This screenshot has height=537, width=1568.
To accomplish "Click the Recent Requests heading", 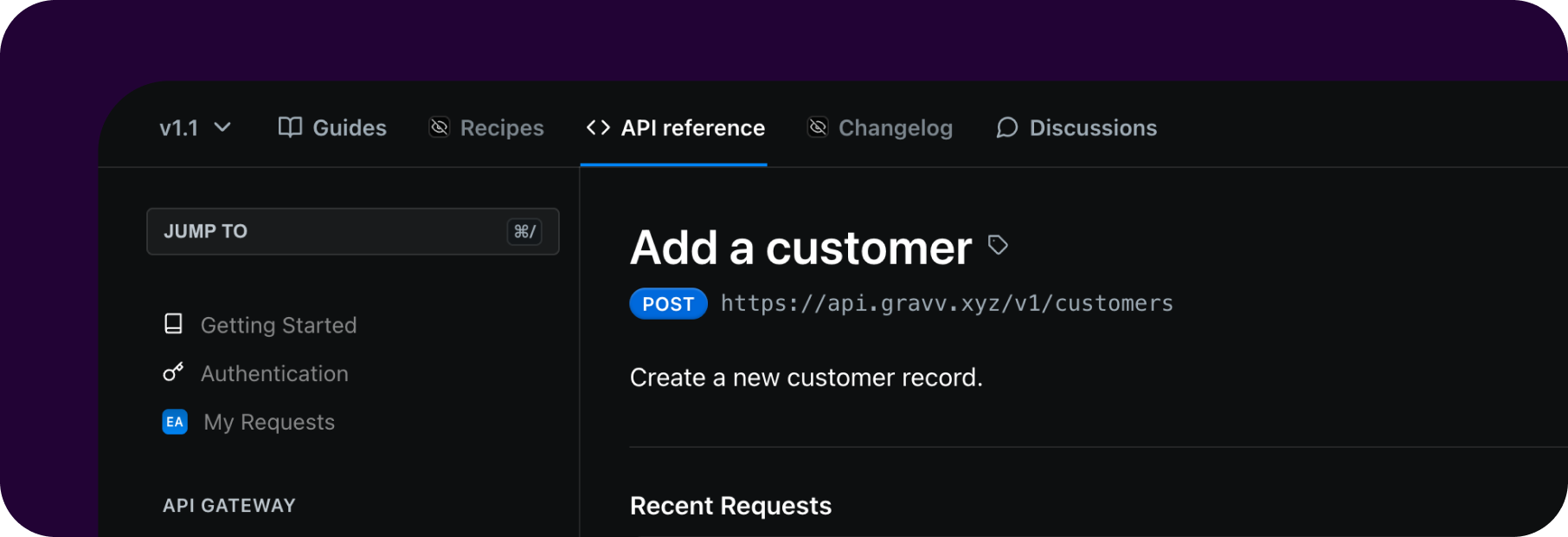I will click(730, 506).
